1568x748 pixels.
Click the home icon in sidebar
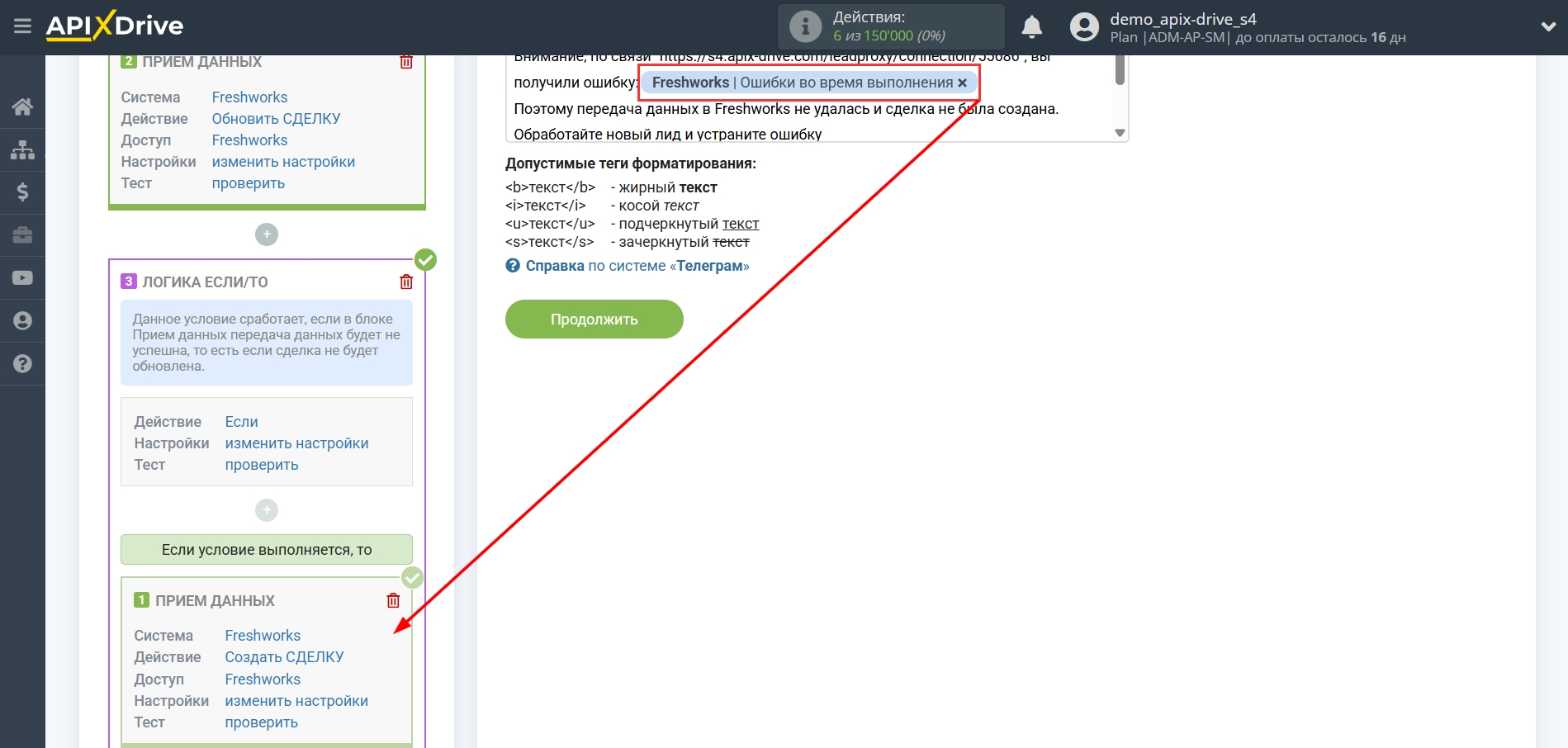(22, 107)
